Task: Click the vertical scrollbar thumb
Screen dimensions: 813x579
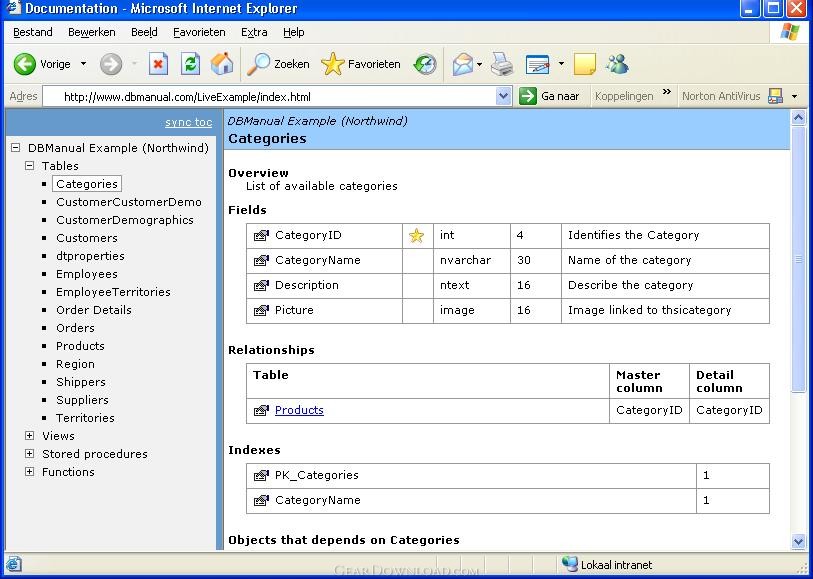Action: coord(798,259)
